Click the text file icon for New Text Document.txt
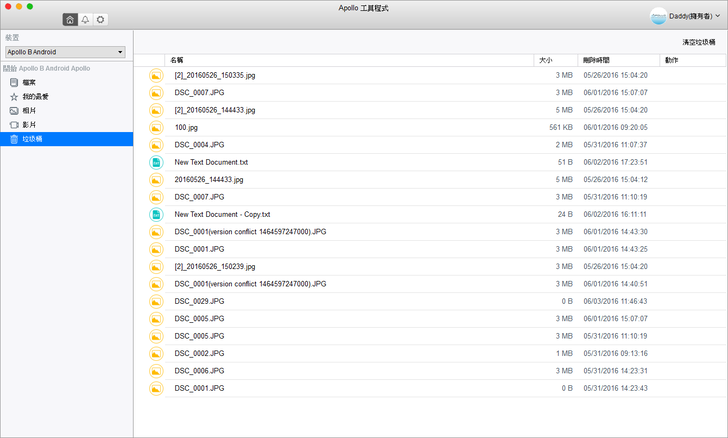 coord(156,162)
